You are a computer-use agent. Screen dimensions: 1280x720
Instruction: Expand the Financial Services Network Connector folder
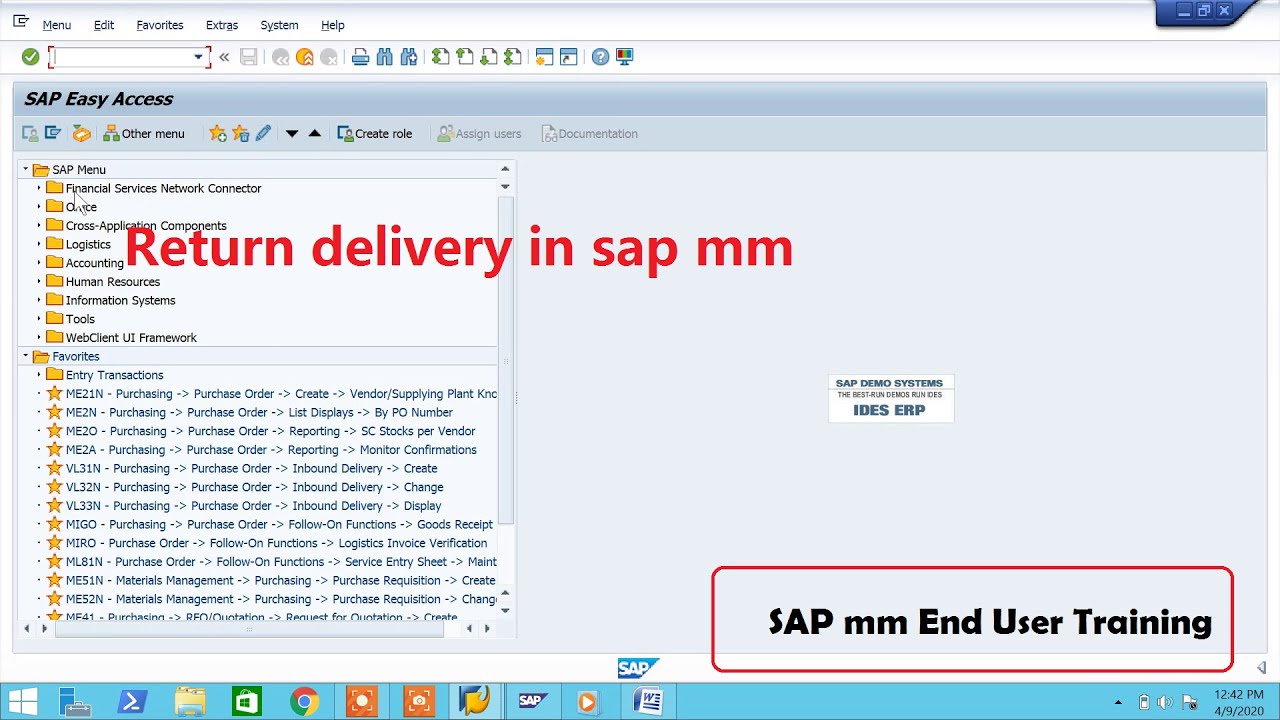[39, 188]
